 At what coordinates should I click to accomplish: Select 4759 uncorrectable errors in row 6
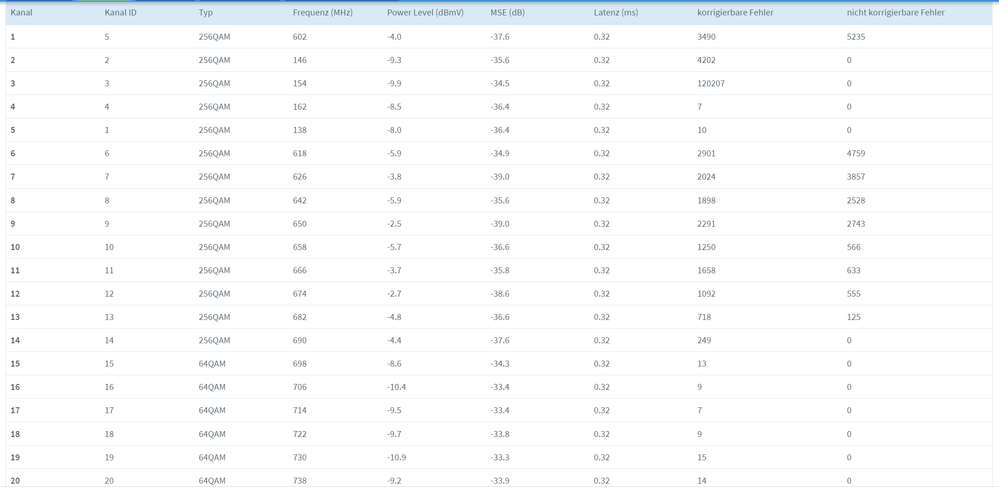coord(856,153)
